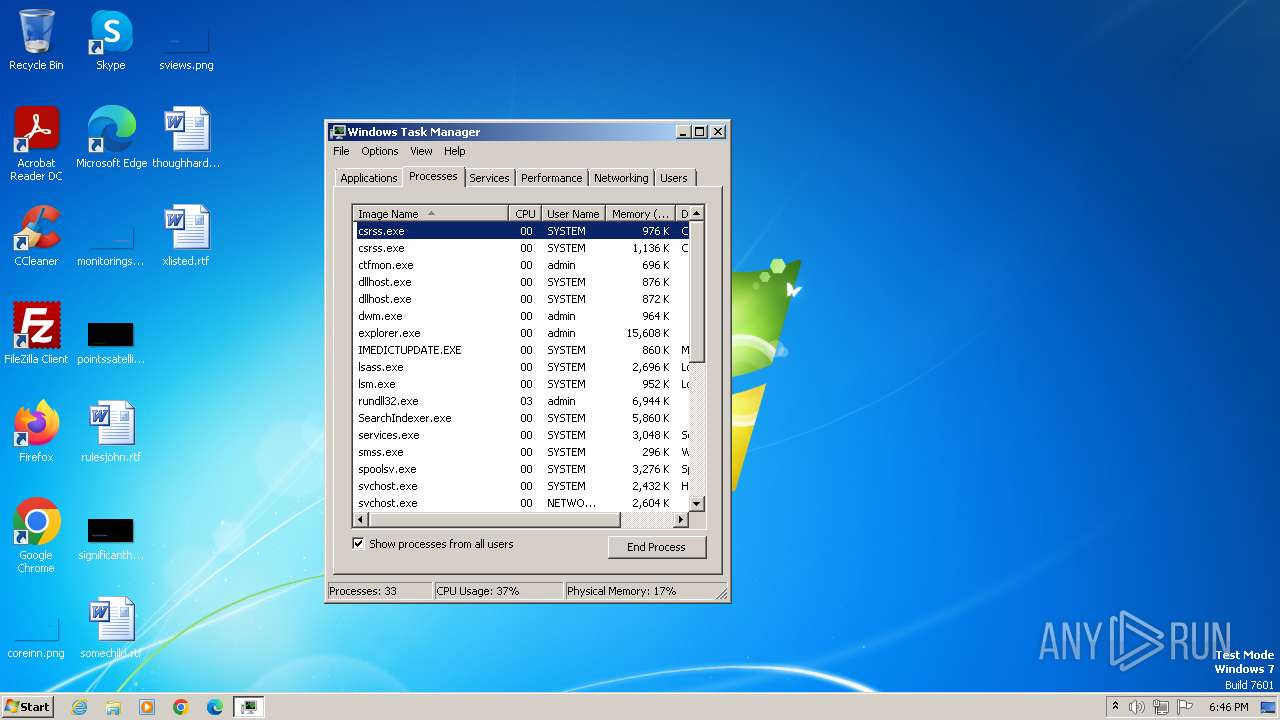Open CCleaner desktop shortcut
The width and height of the screenshot is (1280, 720).
tap(36, 236)
